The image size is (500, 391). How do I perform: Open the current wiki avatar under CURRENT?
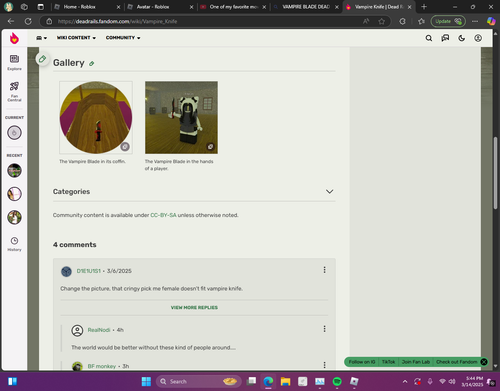[x=14, y=133]
